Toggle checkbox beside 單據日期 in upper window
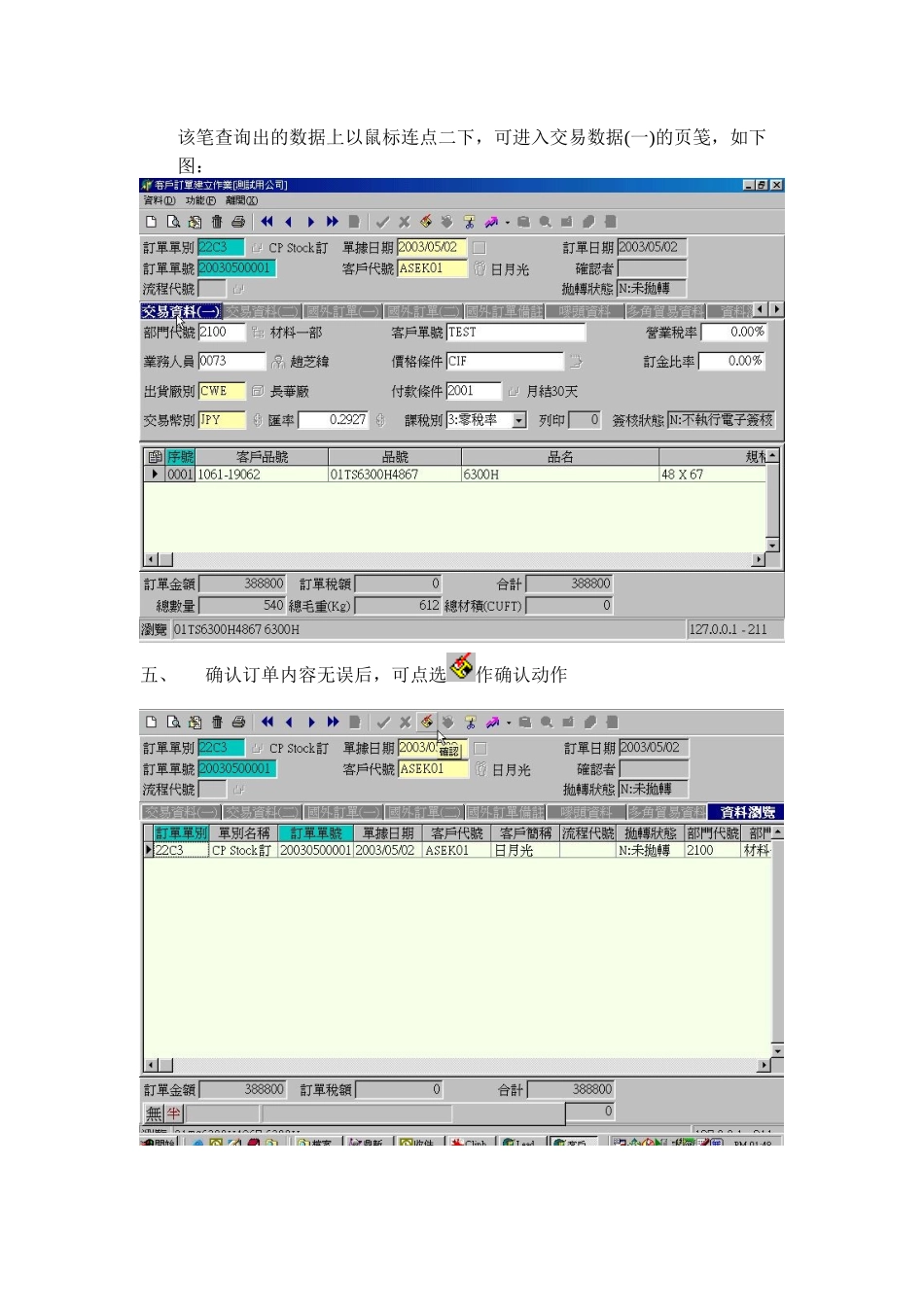Image resolution: width=924 pixels, height=1307 pixels. [479, 248]
